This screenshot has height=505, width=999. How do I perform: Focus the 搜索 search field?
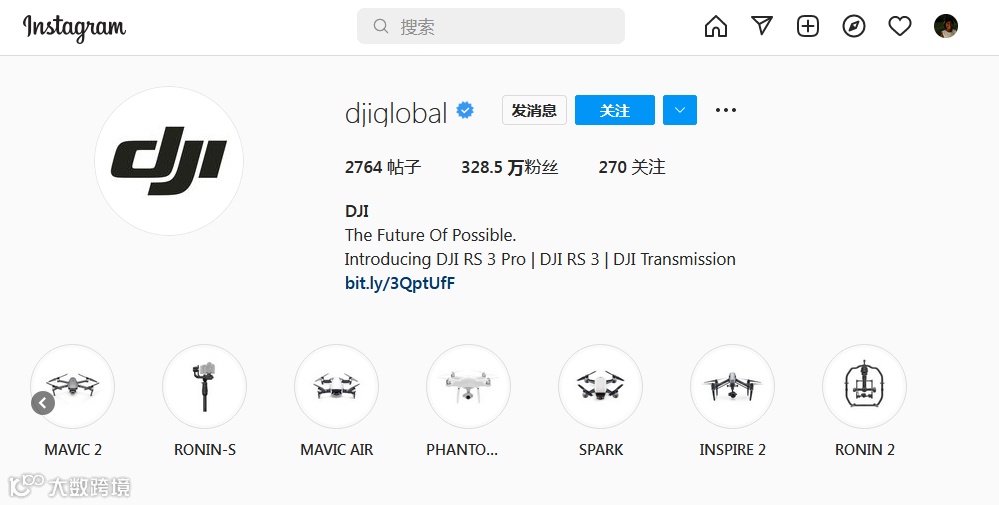491,26
